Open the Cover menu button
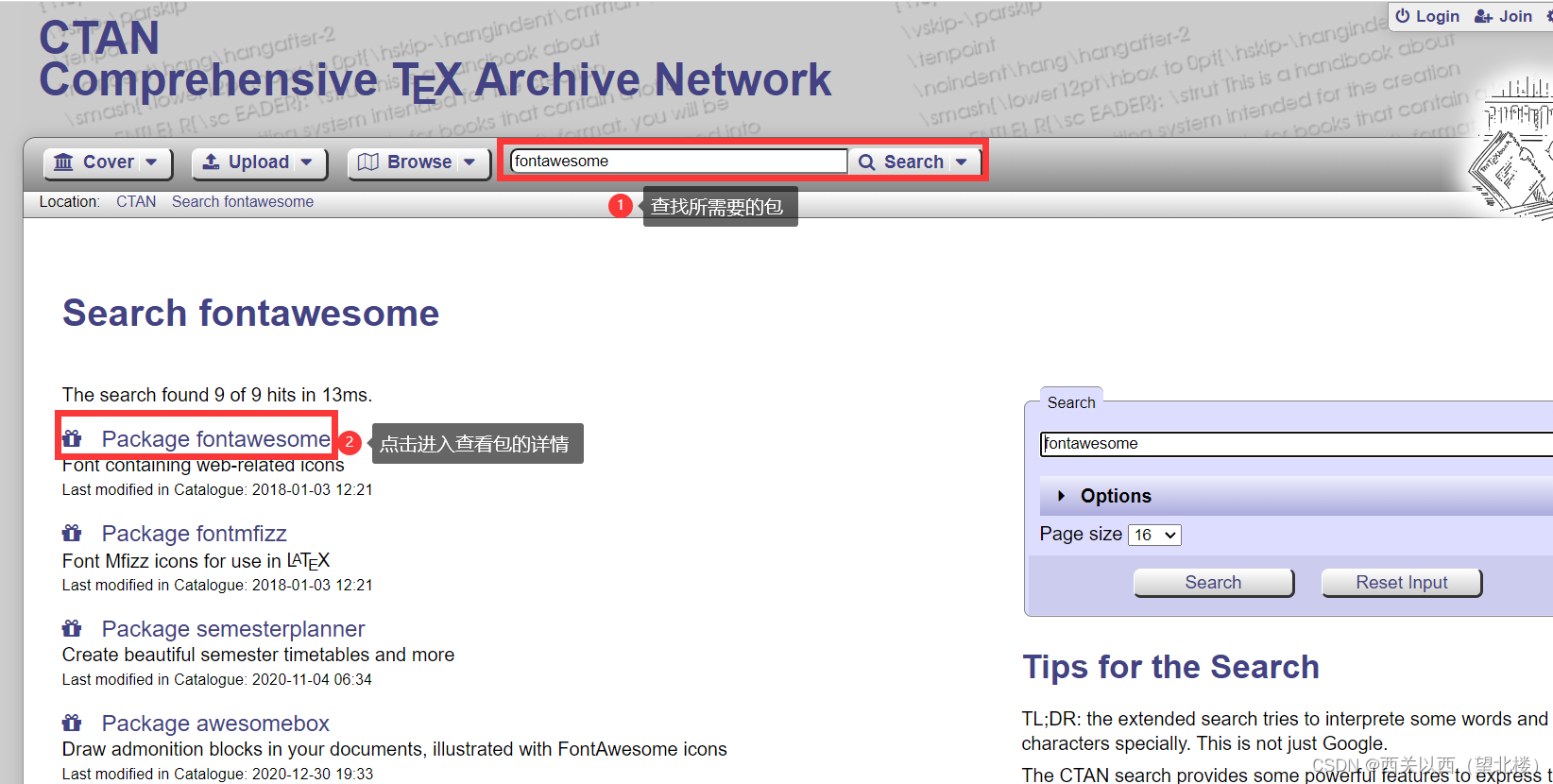The height and width of the screenshot is (784, 1553). (108, 162)
